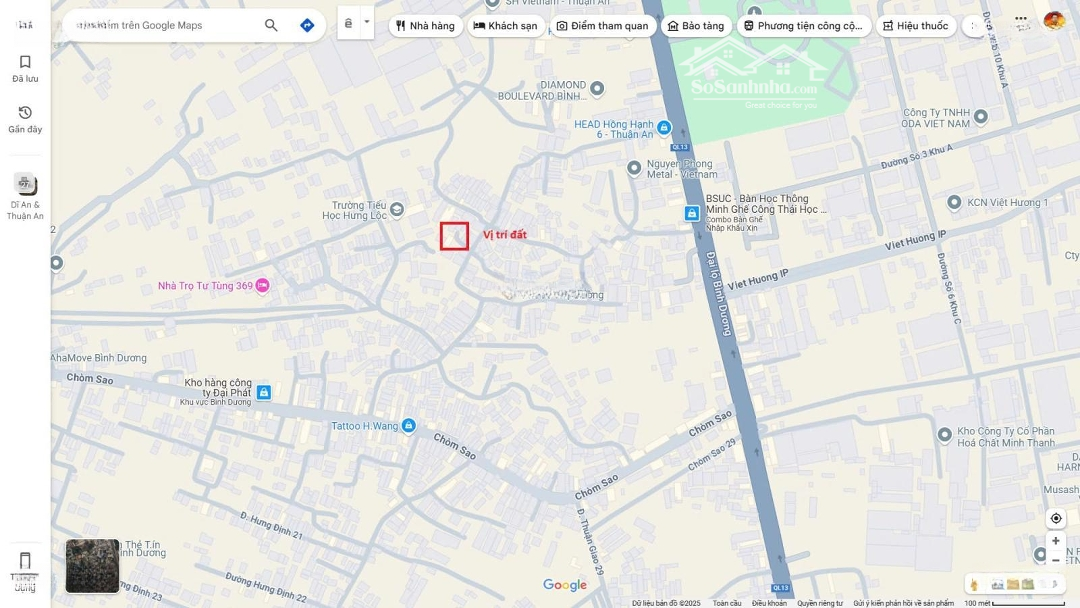Image resolution: width=1080 pixels, height=608 pixels.
Task: Click the Dữ liệu bản đồ ©2025 text
Action: coord(666,603)
